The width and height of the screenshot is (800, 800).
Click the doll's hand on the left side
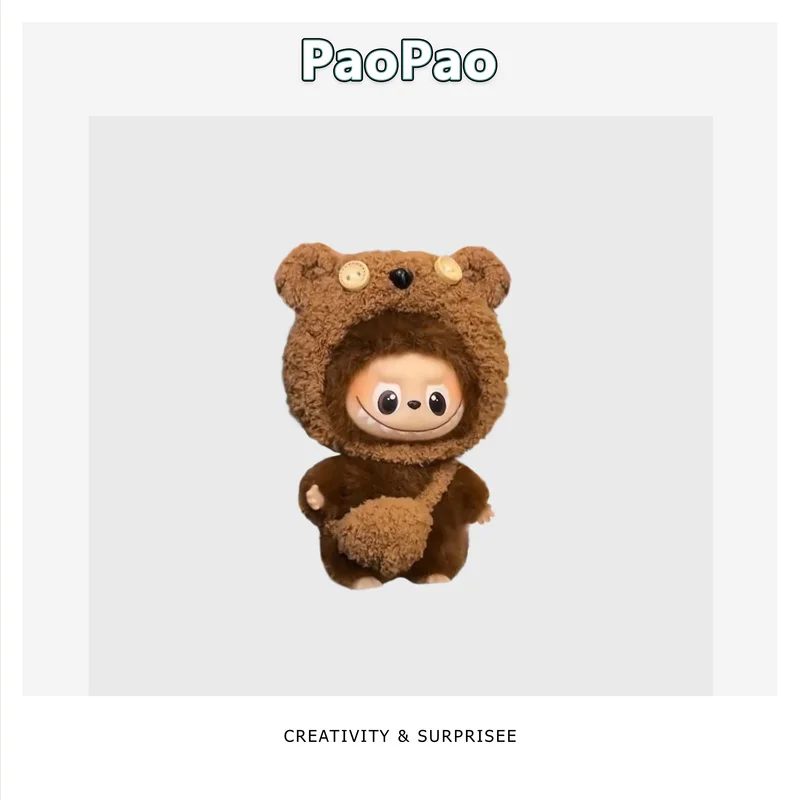point(313,497)
